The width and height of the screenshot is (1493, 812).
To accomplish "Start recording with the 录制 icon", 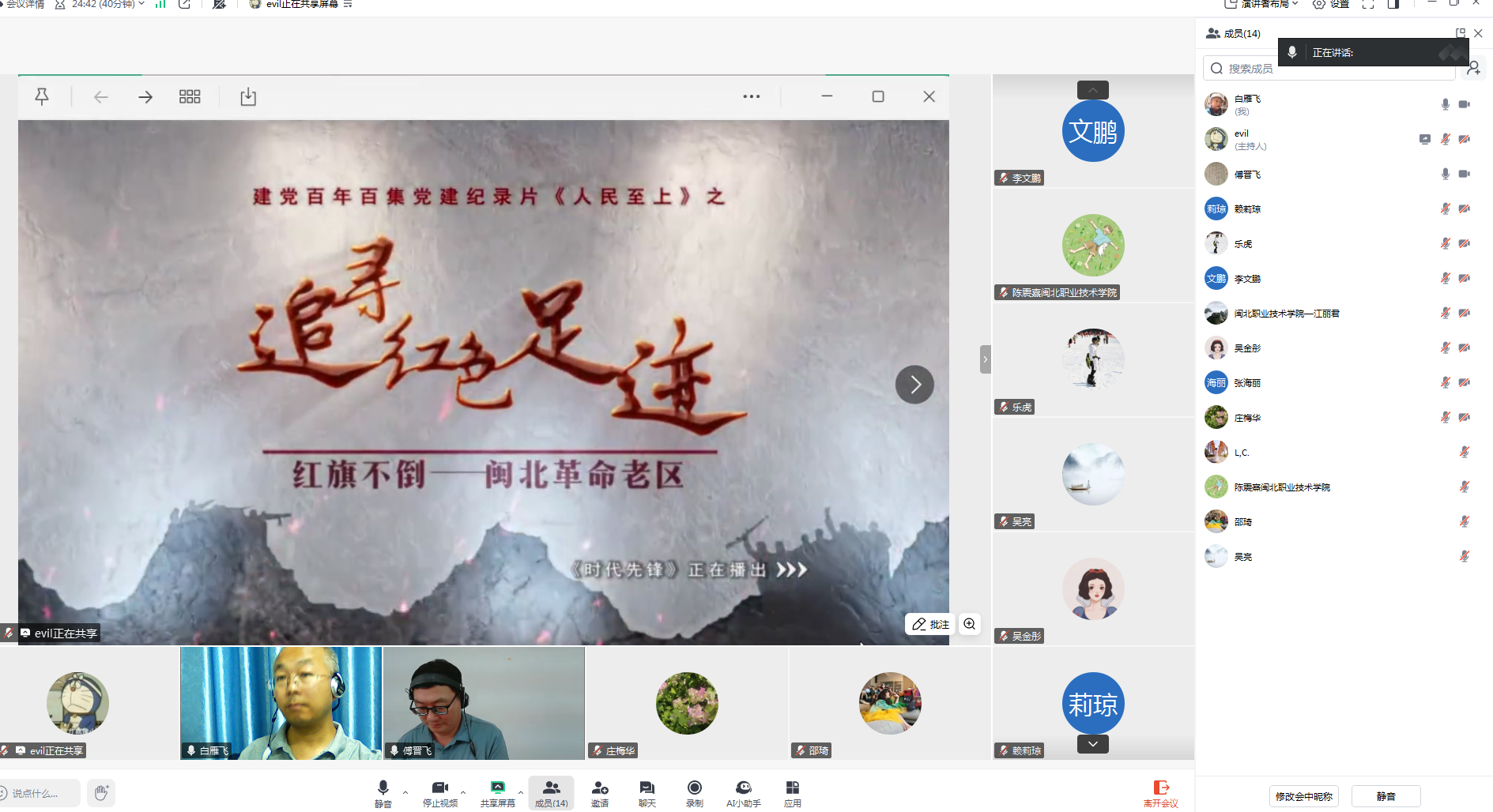I will point(694,793).
